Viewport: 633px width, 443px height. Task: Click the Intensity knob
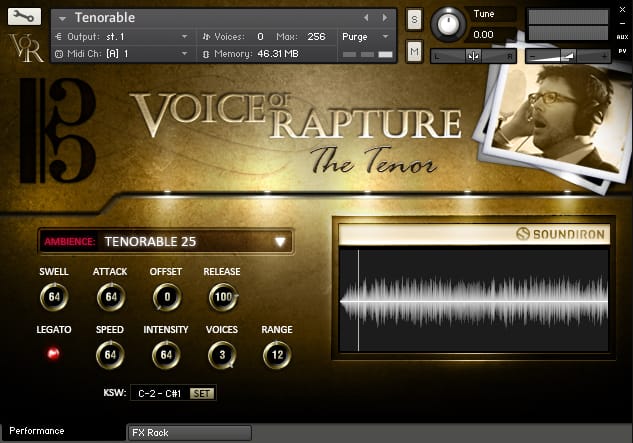click(166, 354)
